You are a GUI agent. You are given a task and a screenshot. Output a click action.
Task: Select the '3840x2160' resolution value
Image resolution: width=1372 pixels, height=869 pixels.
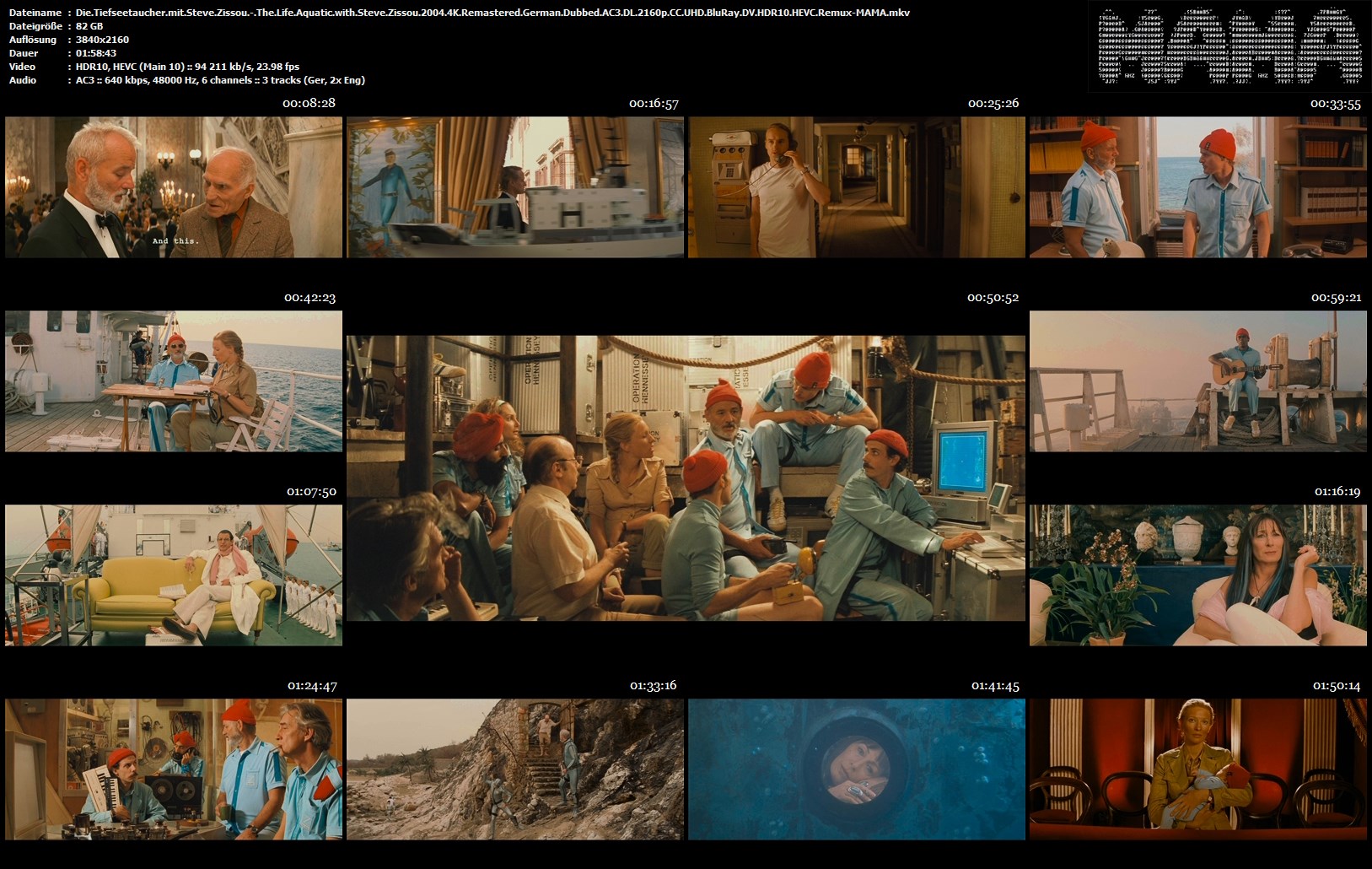click(102, 40)
